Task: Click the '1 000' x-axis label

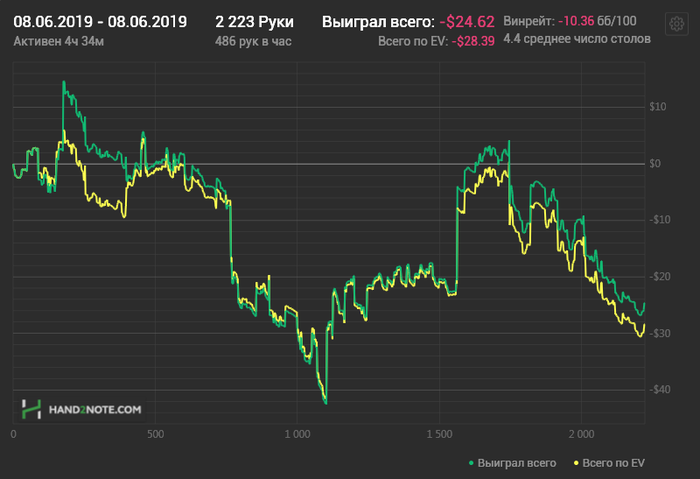Action: 297,434
